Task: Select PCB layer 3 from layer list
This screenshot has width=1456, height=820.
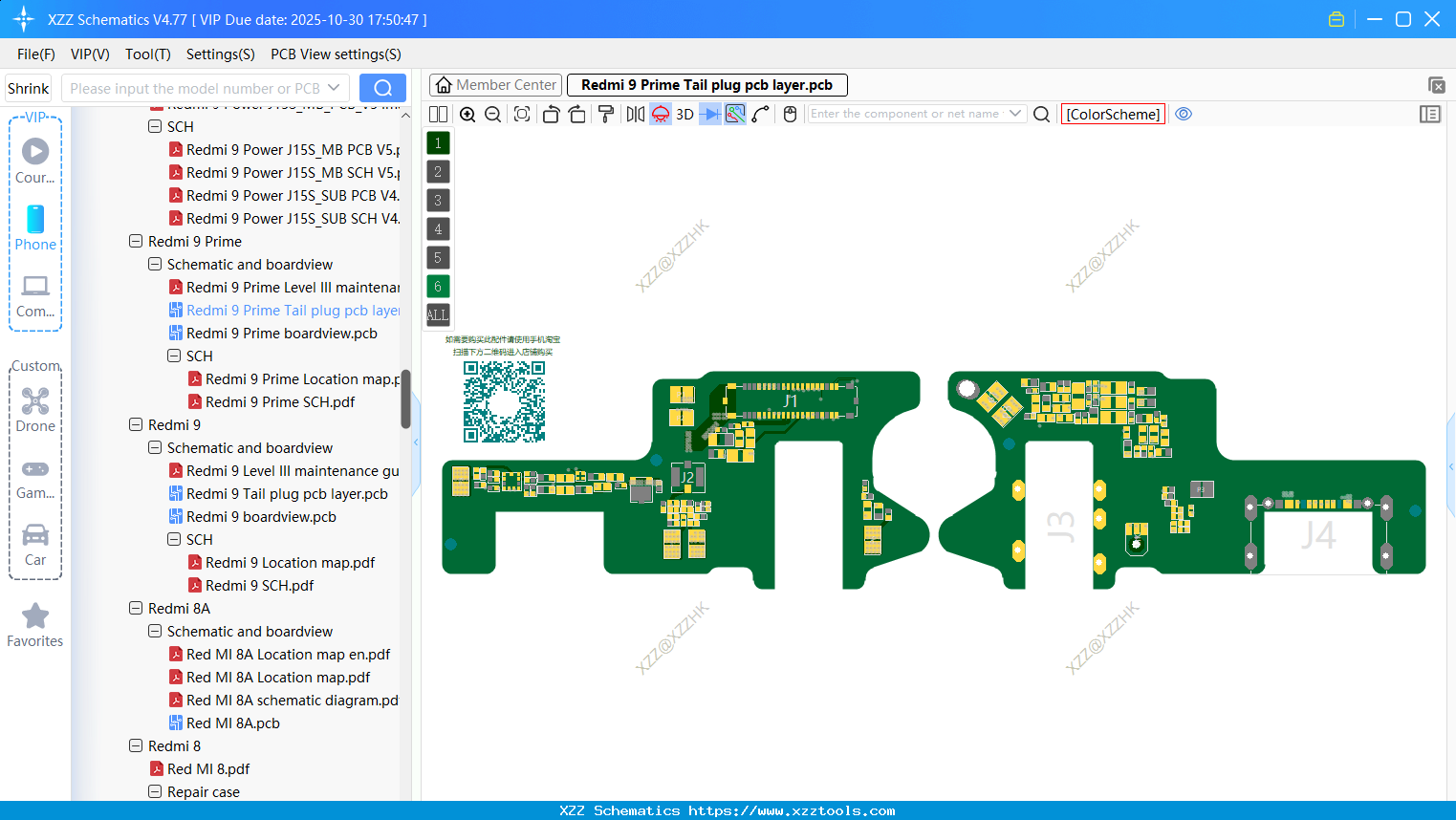Action: point(438,200)
